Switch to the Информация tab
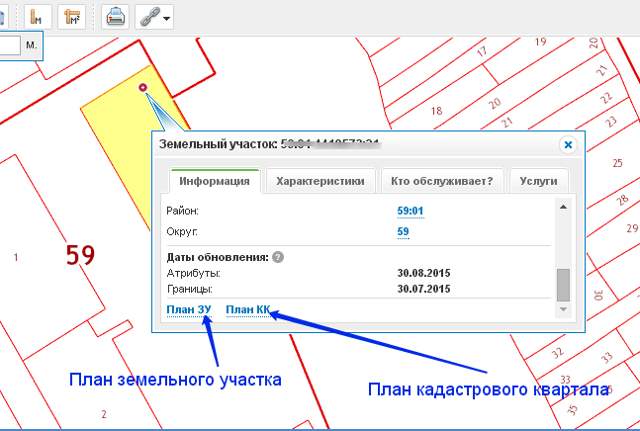This screenshot has width=640, height=431. pyautogui.click(x=214, y=181)
